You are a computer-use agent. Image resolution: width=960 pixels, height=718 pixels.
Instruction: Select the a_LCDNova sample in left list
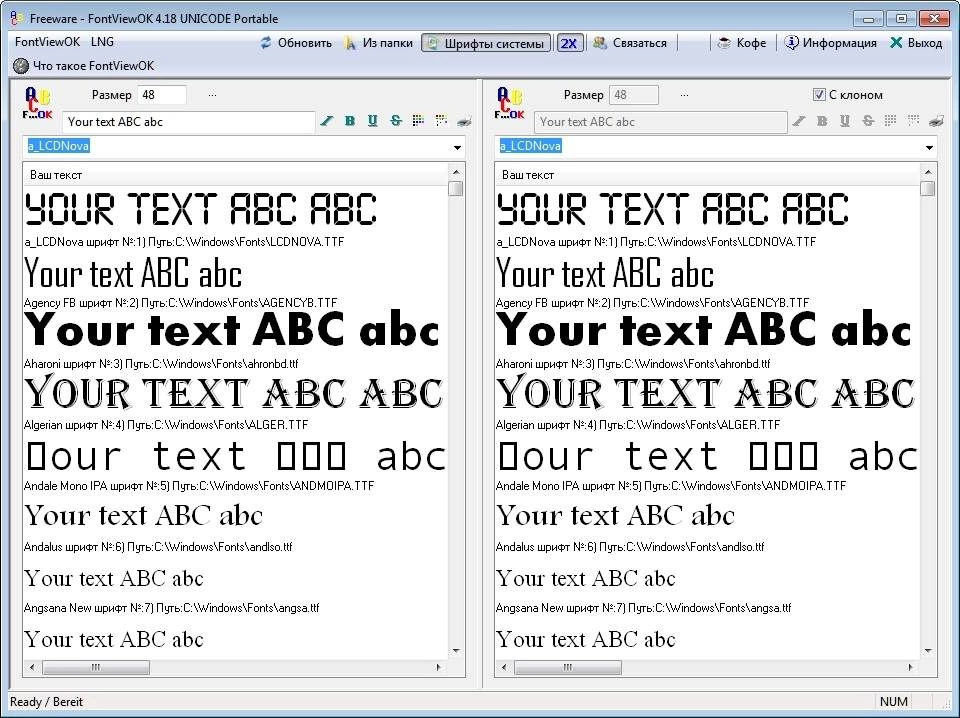tap(200, 209)
